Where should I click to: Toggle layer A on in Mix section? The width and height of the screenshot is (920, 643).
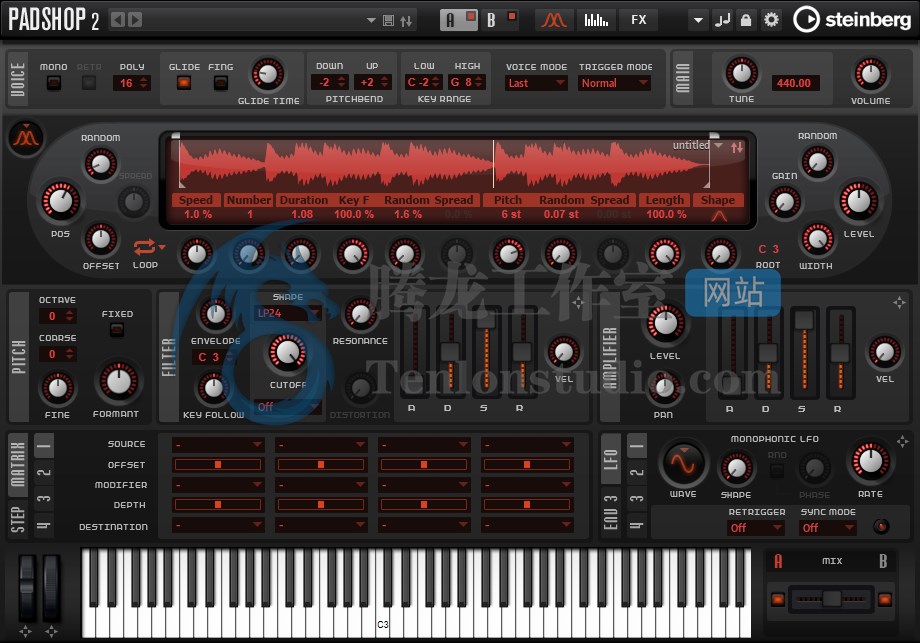coord(778,600)
